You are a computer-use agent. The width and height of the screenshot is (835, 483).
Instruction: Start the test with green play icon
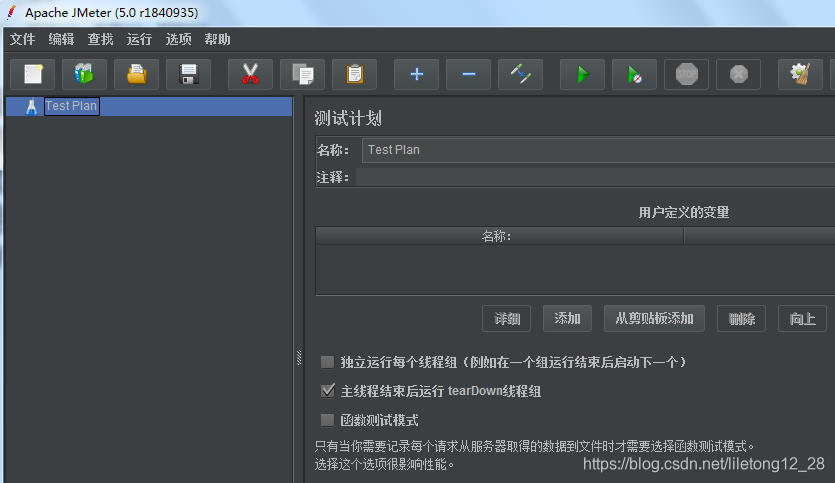point(583,74)
